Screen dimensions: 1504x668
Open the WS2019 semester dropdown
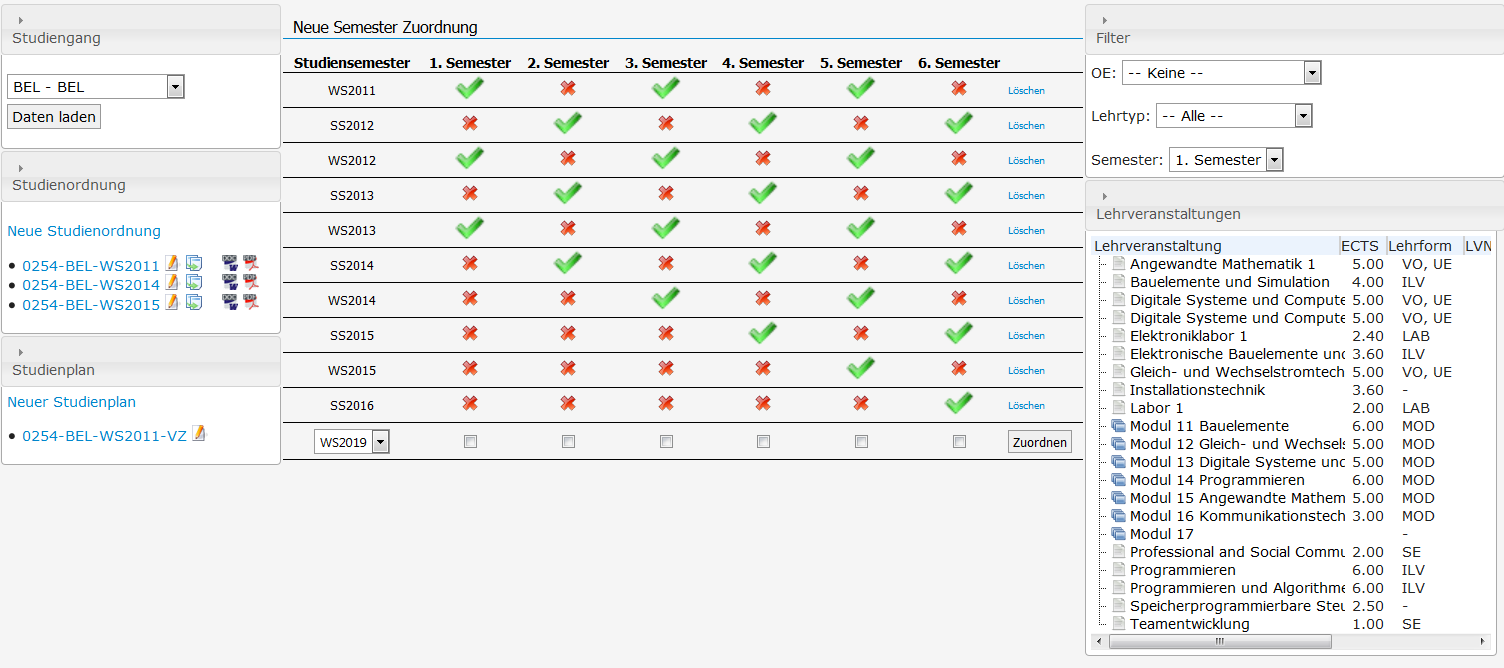click(x=380, y=442)
